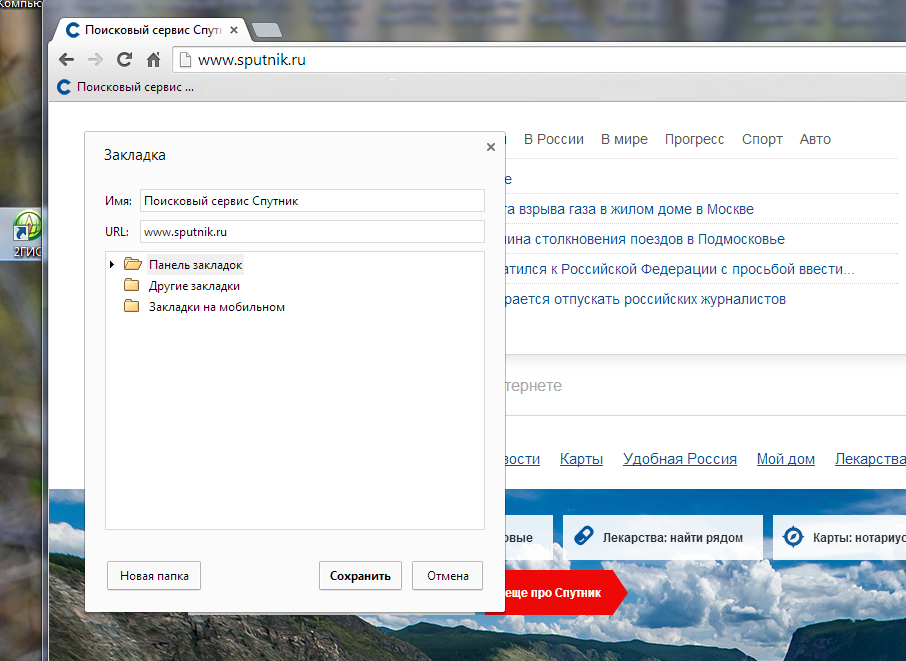Click the Панель закладок open folder icon
906x661 pixels.
coord(132,264)
